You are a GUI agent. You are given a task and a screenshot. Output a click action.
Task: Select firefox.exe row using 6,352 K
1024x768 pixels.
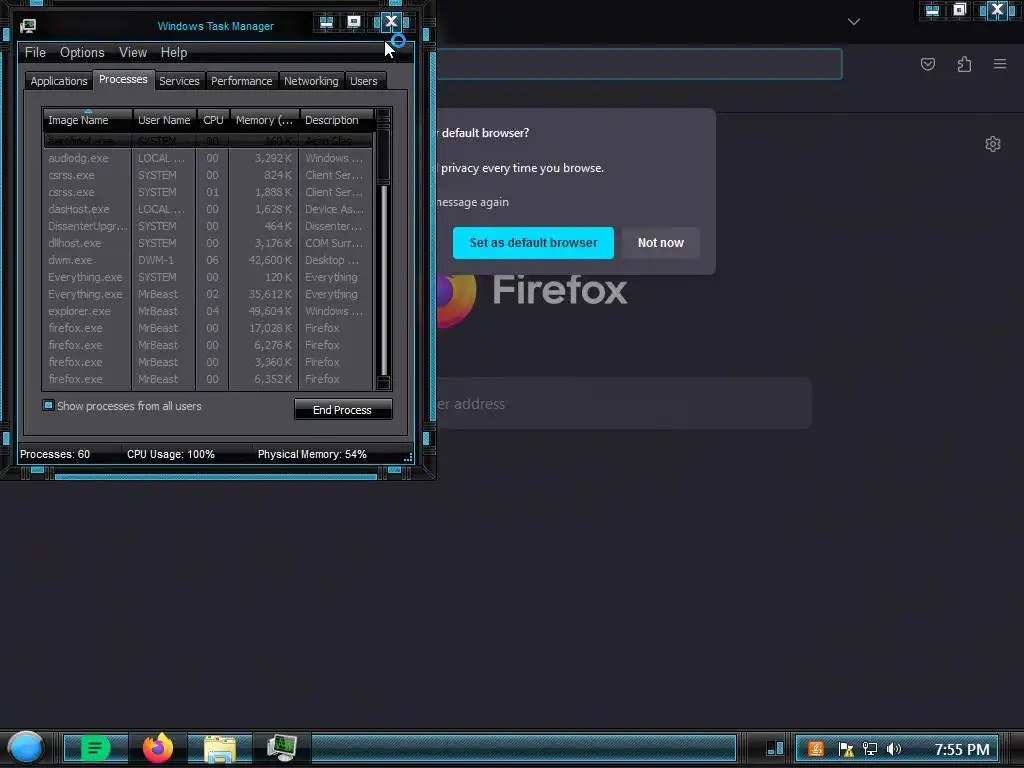point(208,379)
